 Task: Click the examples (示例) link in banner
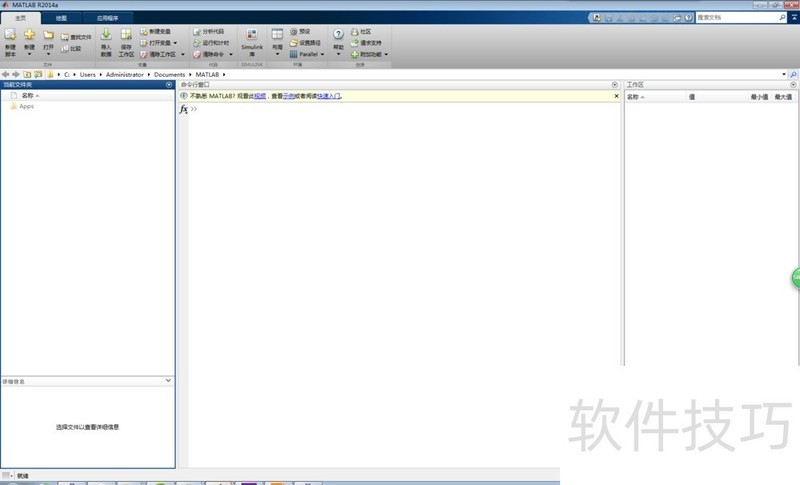pyautogui.click(x=288, y=96)
